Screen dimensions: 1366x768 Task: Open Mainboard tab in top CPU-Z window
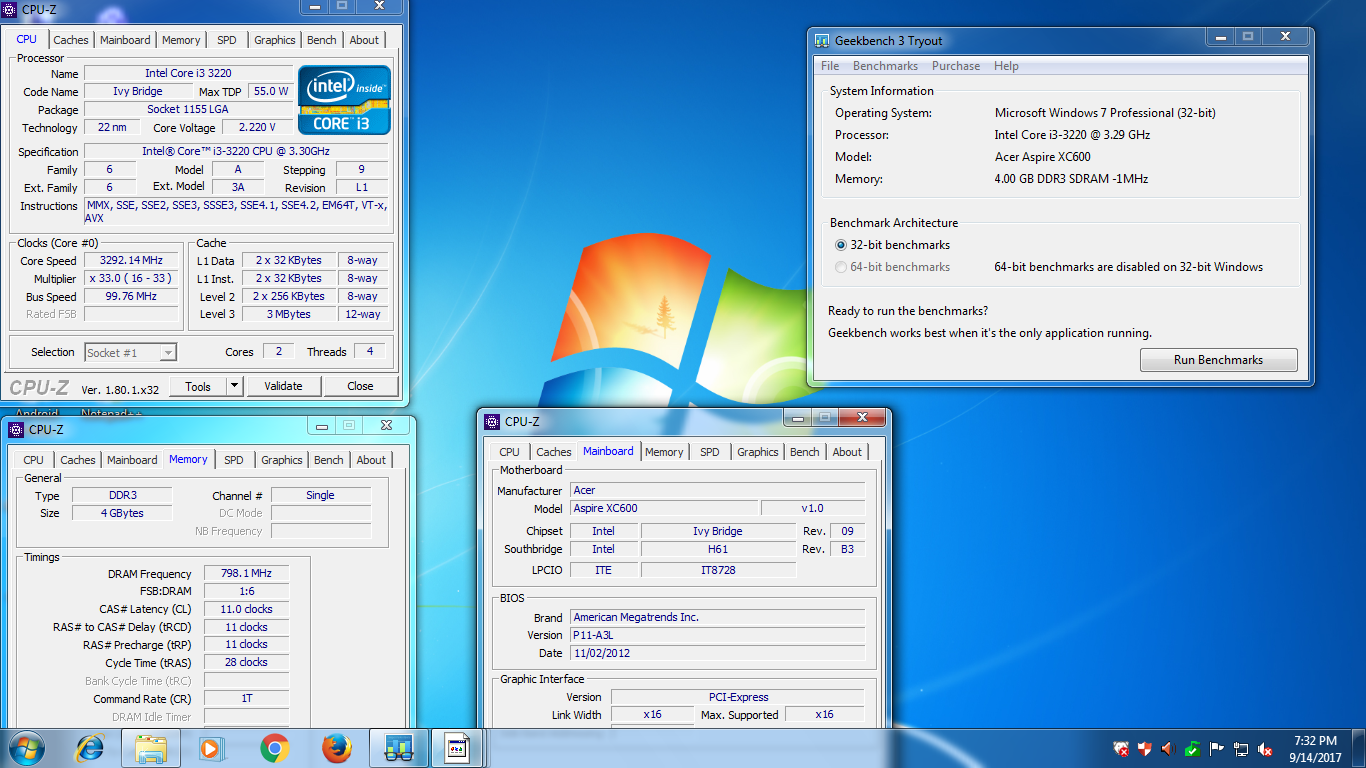[125, 40]
